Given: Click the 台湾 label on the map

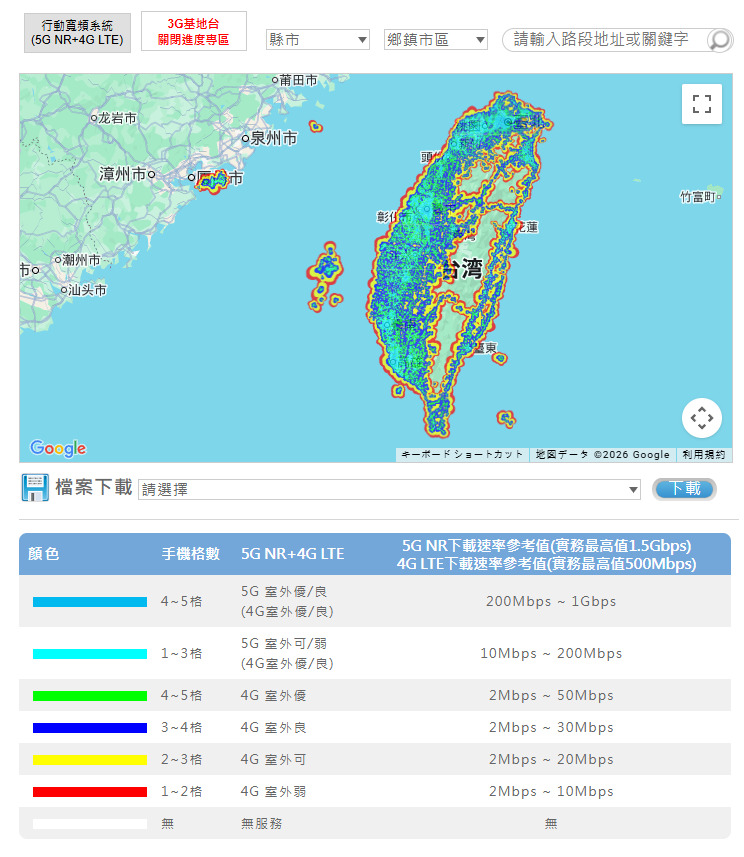Looking at the screenshot, I should click(462, 269).
